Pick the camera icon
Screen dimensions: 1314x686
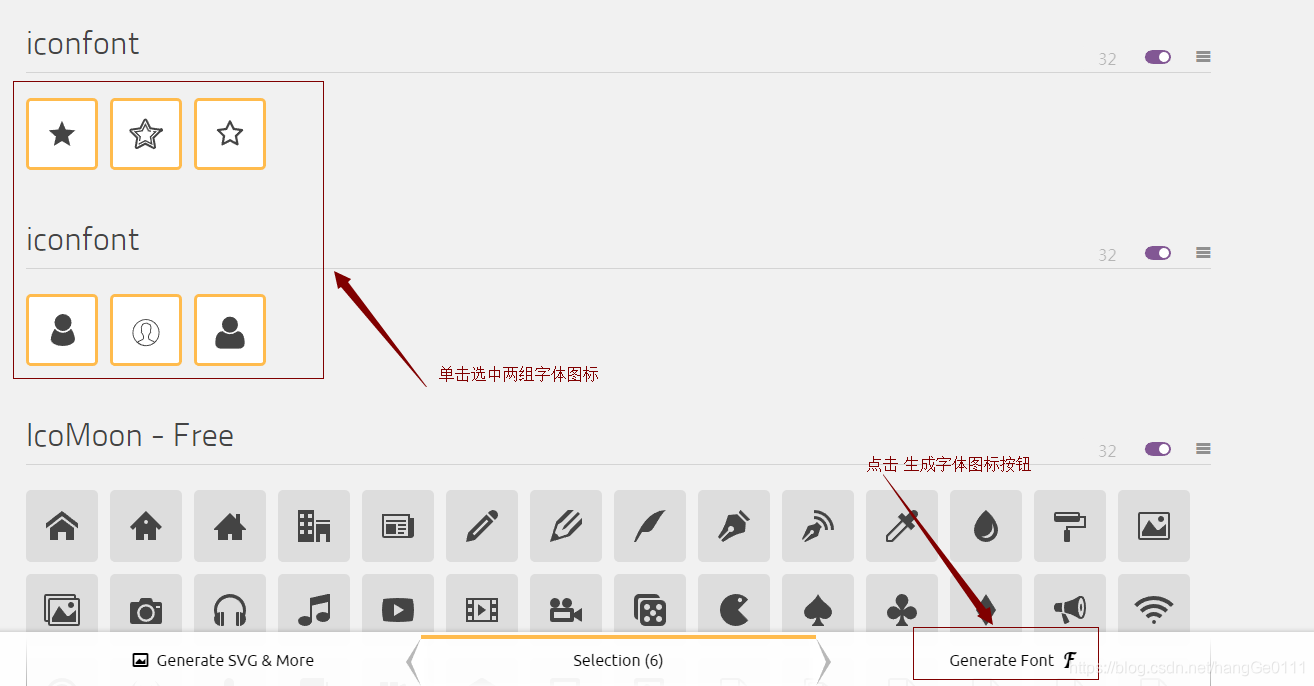pos(146,608)
